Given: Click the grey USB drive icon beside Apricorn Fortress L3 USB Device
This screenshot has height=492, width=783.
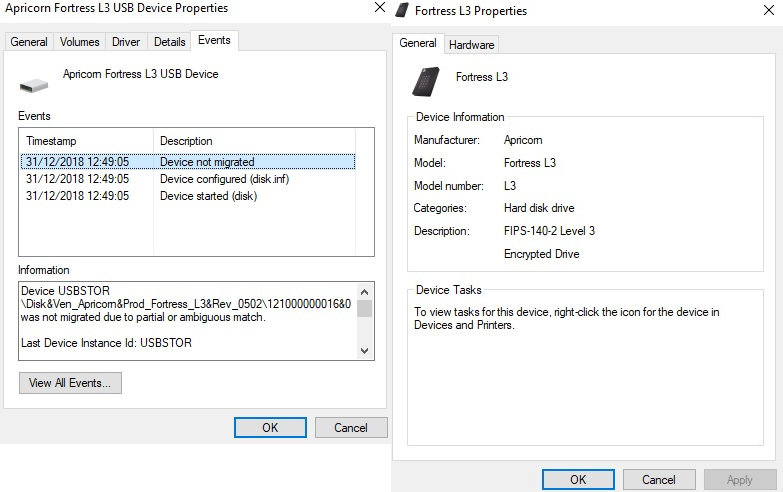Looking at the screenshot, I should click(x=34, y=86).
